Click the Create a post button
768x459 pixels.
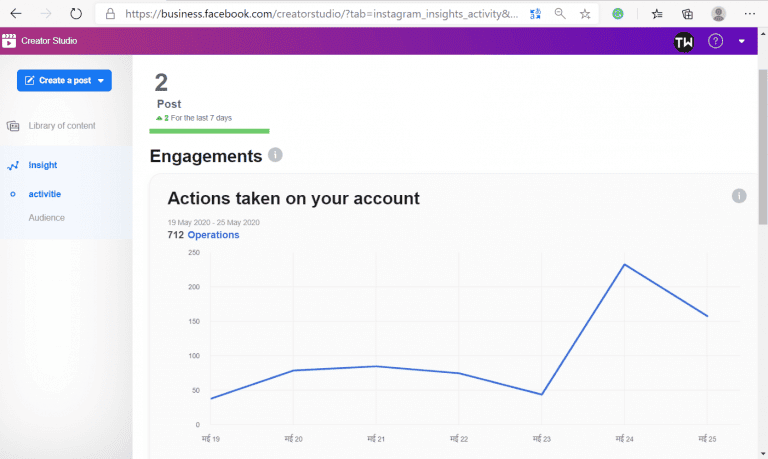64,80
